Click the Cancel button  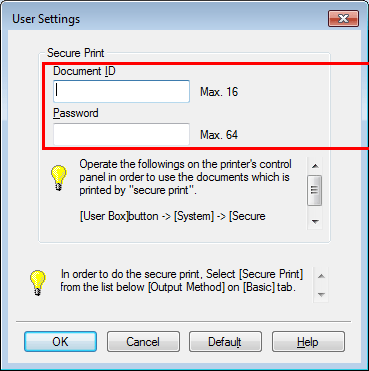143,342
